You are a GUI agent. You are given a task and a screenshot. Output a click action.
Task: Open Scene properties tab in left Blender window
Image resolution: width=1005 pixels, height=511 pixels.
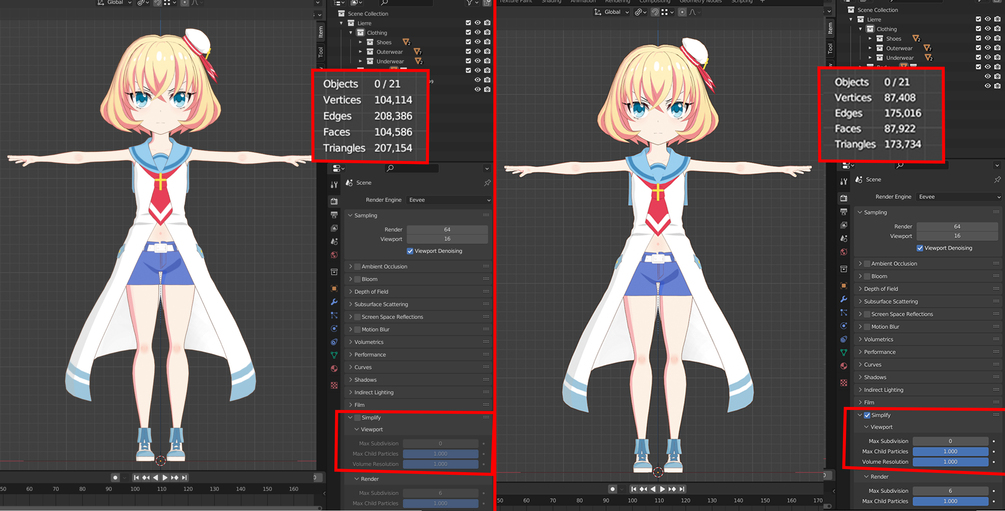point(334,242)
